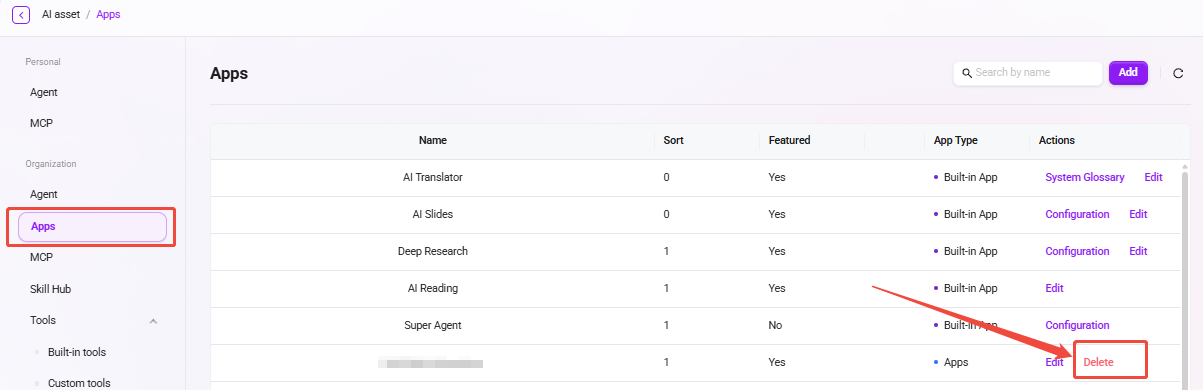
Task: Open Configuration for Deep Research
Action: pyautogui.click(x=1077, y=251)
